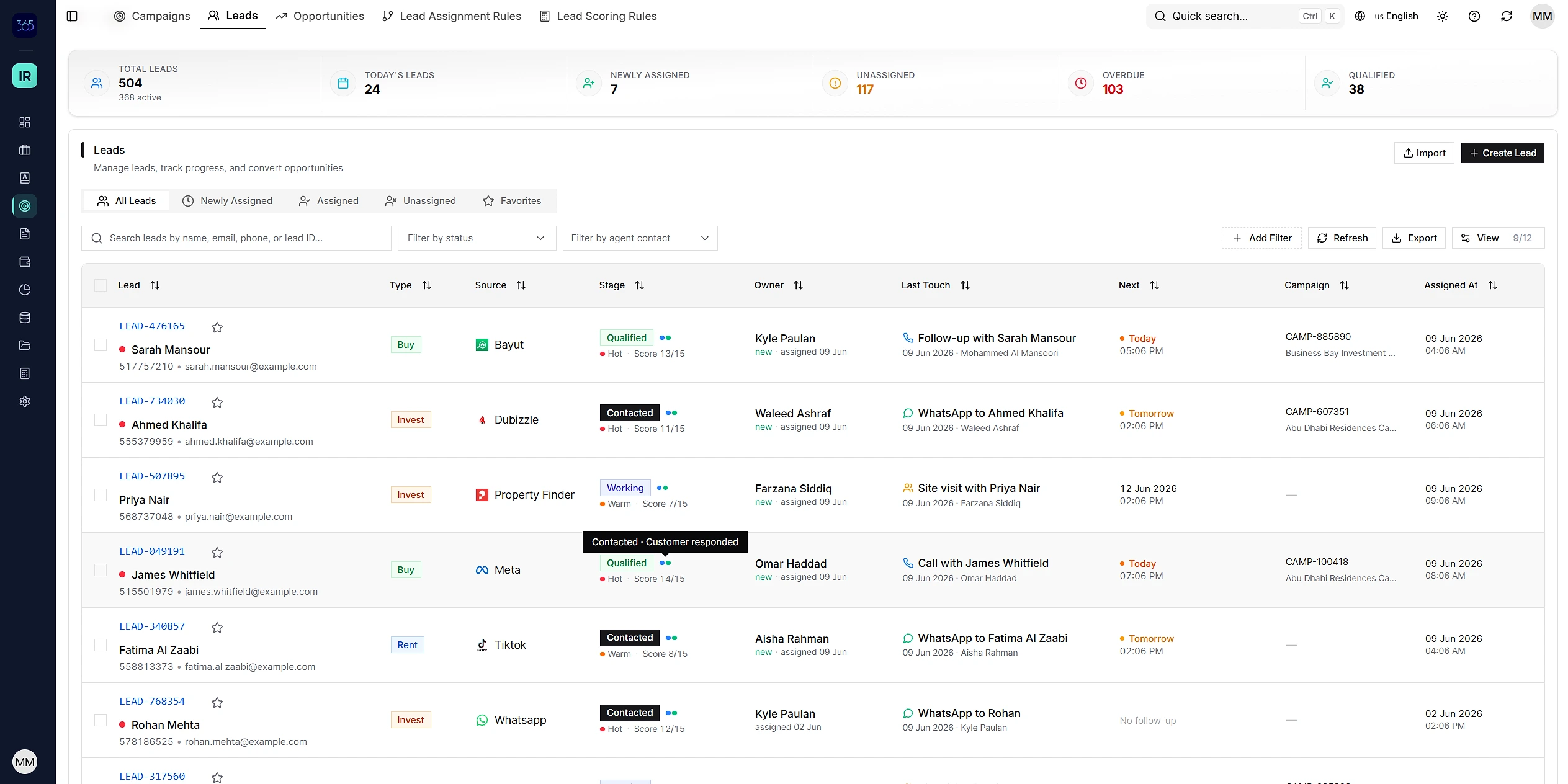Image resolution: width=1568 pixels, height=784 pixels.
Task: Check the Sarah Mansour row checkbox
Action: [x=101, y=345]
